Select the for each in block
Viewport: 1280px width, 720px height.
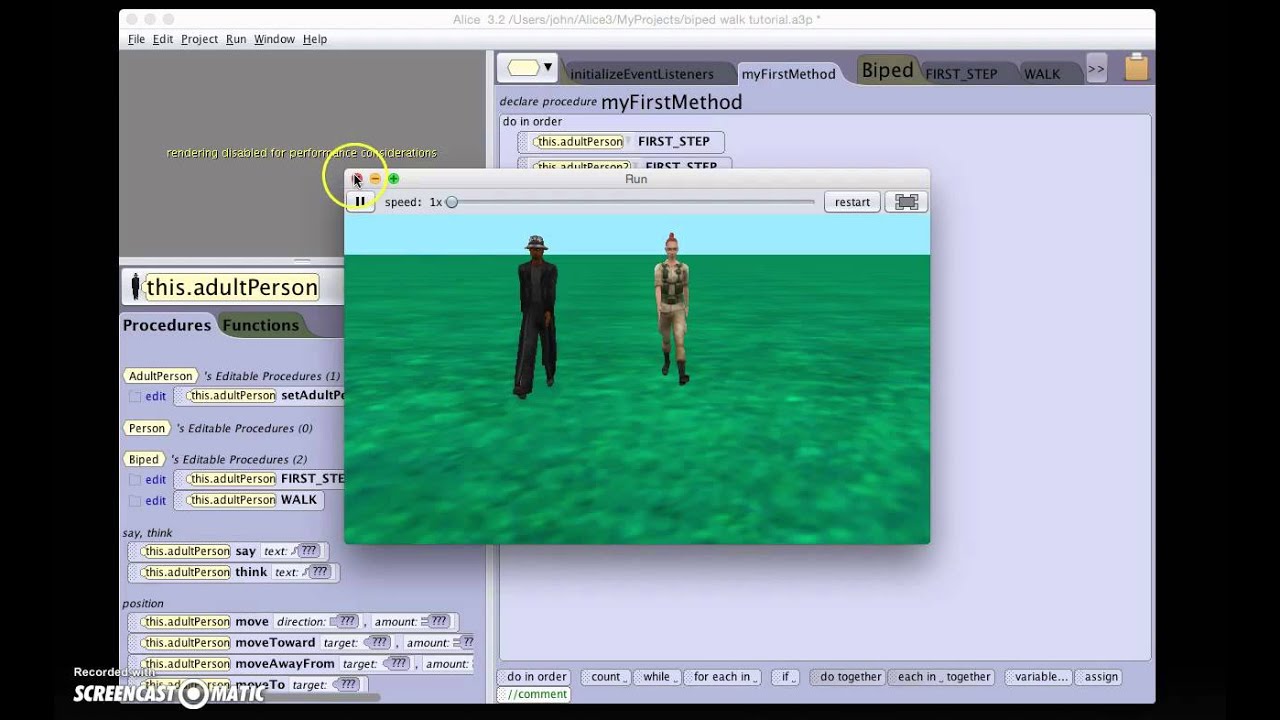click(723, 677)
